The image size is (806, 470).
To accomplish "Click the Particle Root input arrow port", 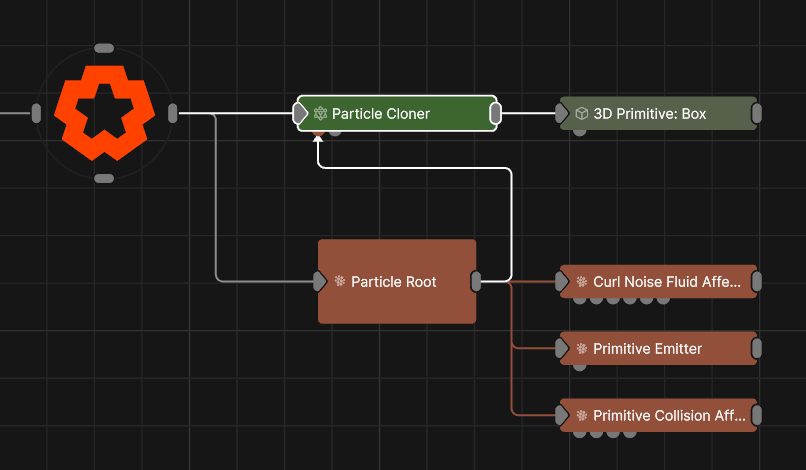I will (x=320, y=282).
